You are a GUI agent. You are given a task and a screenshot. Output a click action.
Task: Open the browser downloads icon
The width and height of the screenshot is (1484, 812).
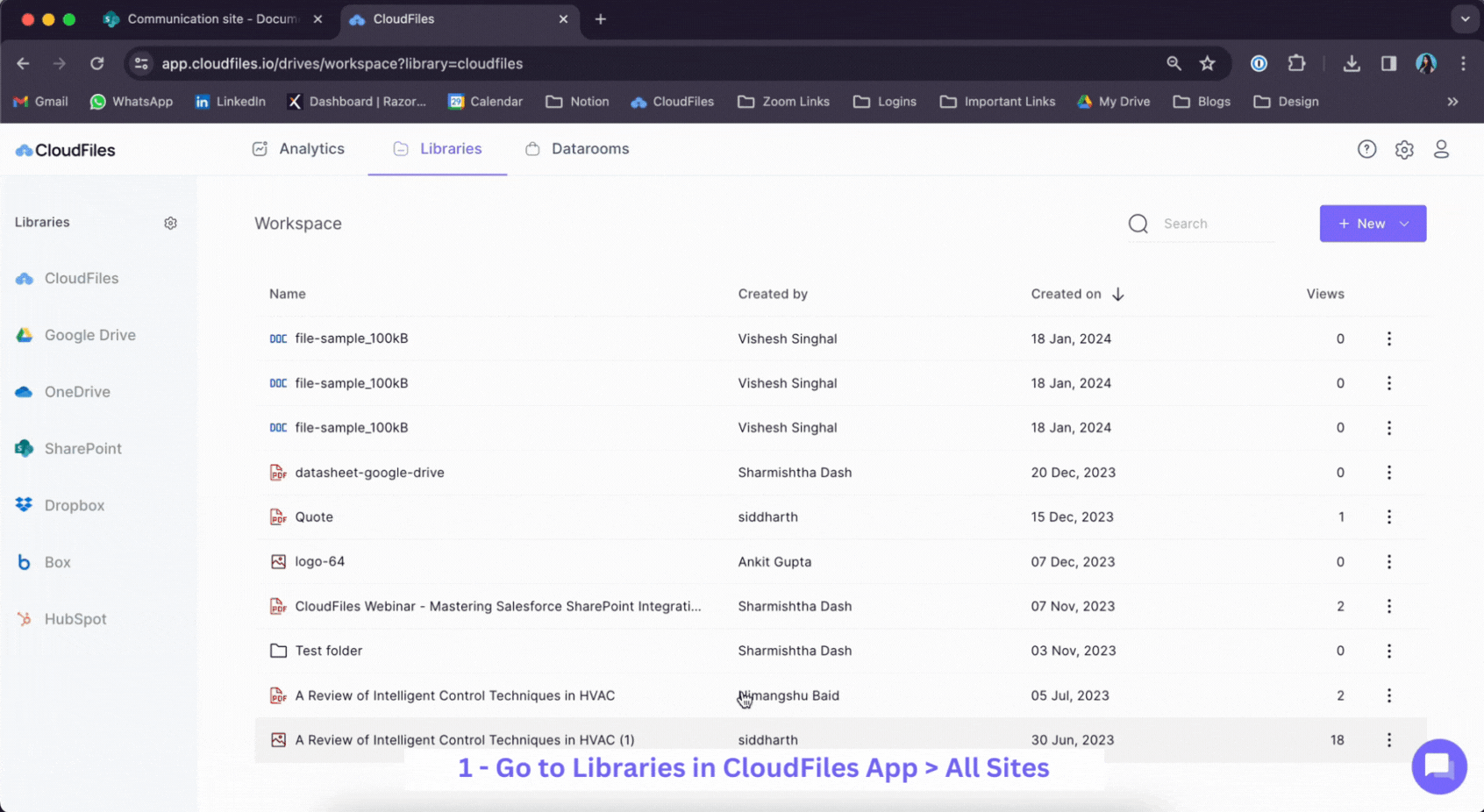pos(1352,63)
